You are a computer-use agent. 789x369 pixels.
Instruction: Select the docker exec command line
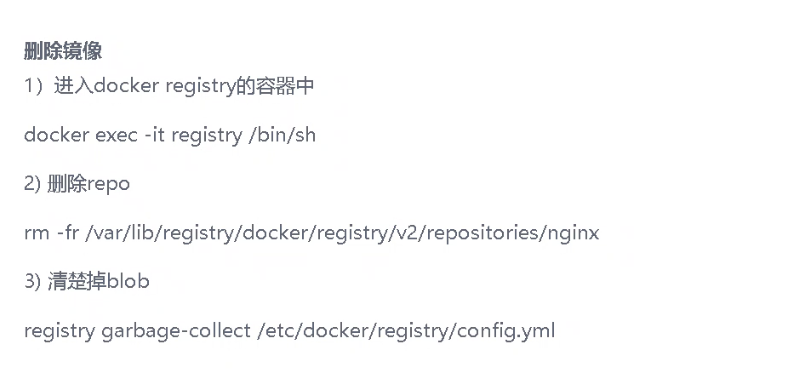click(170, 135)
